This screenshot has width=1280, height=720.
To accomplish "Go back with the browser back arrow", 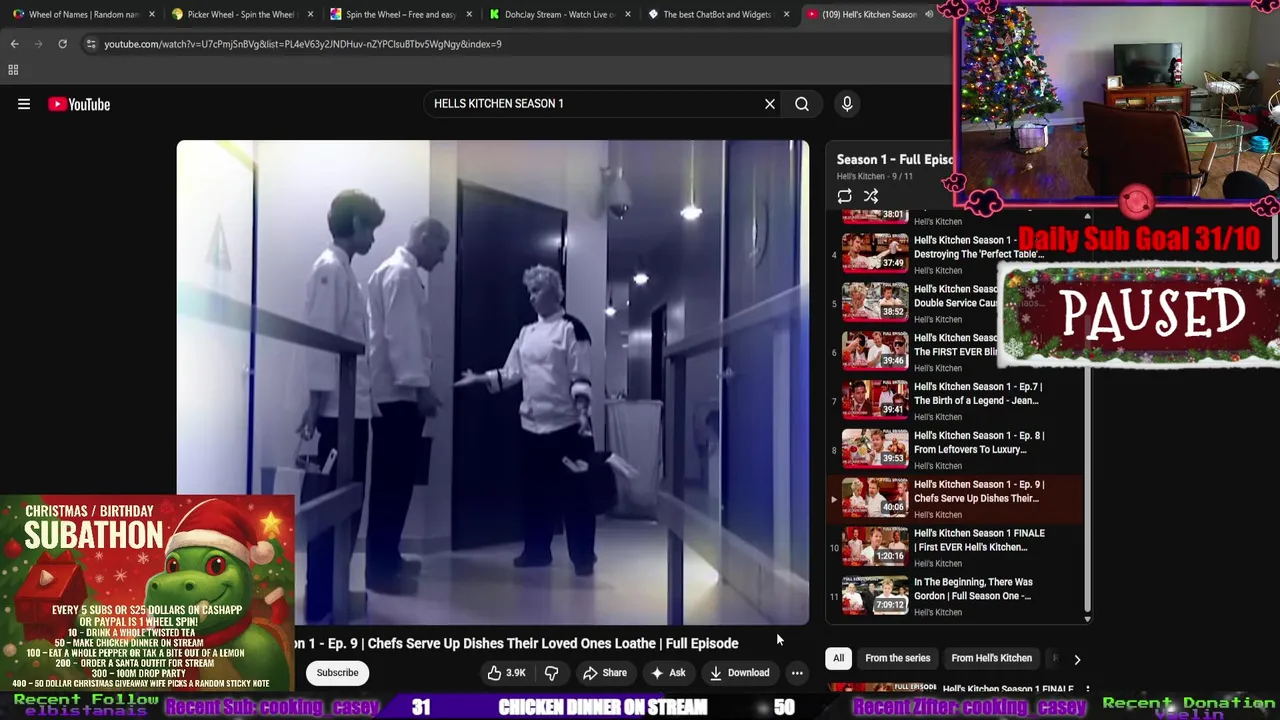I will click(x=14, y=44).
